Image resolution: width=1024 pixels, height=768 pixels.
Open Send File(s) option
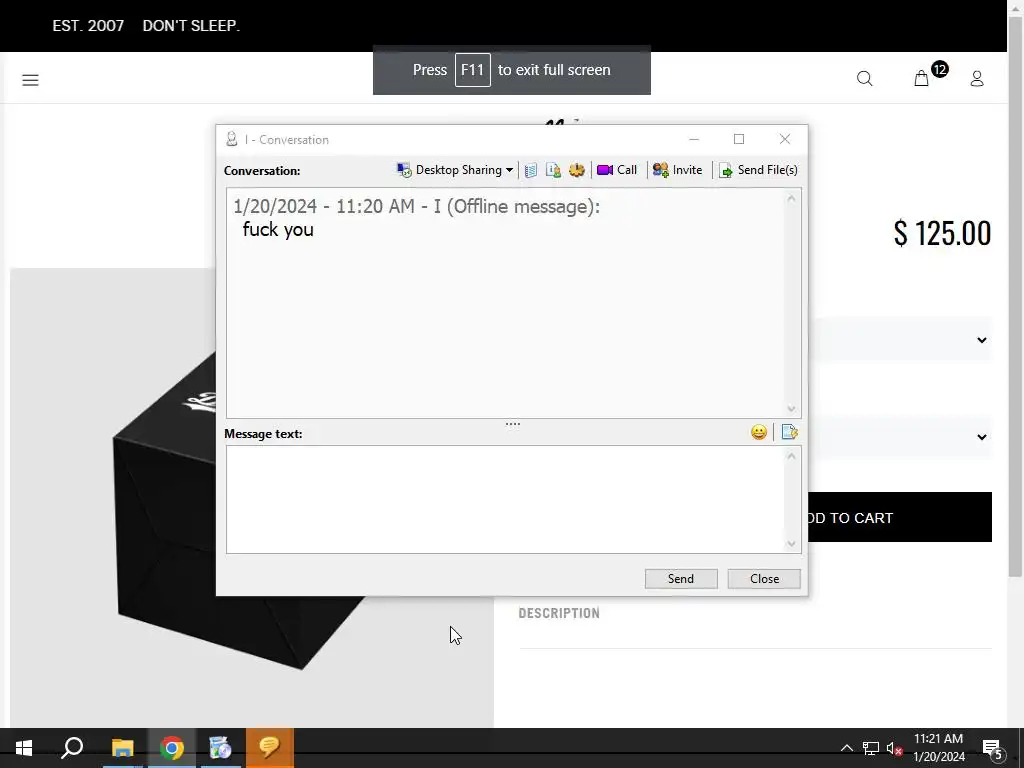tap(758, 170)
